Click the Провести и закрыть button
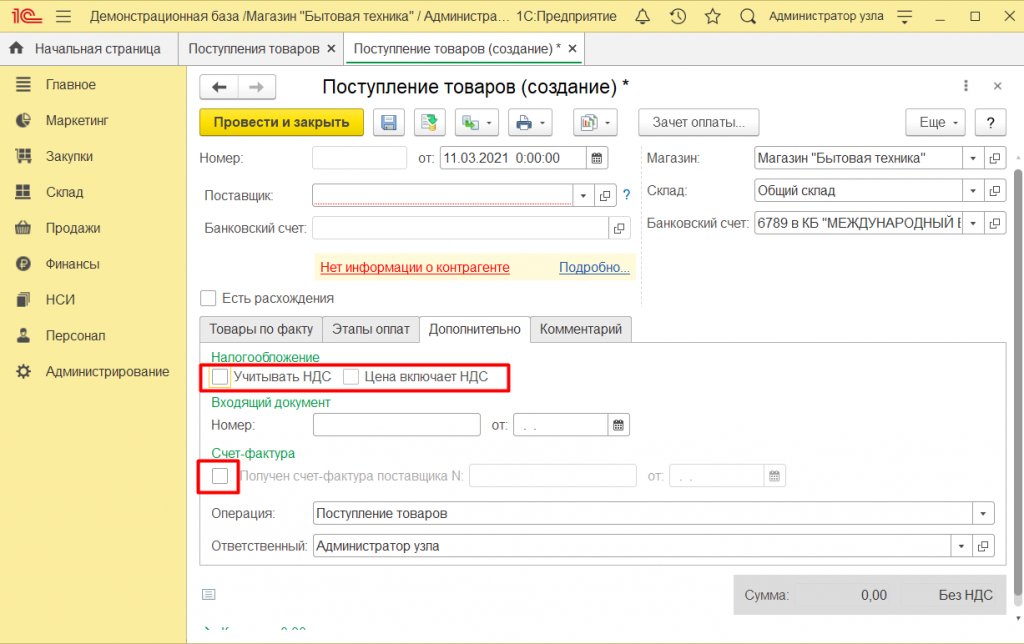Viewport: 1024px width, 644px height. point(281,122)
